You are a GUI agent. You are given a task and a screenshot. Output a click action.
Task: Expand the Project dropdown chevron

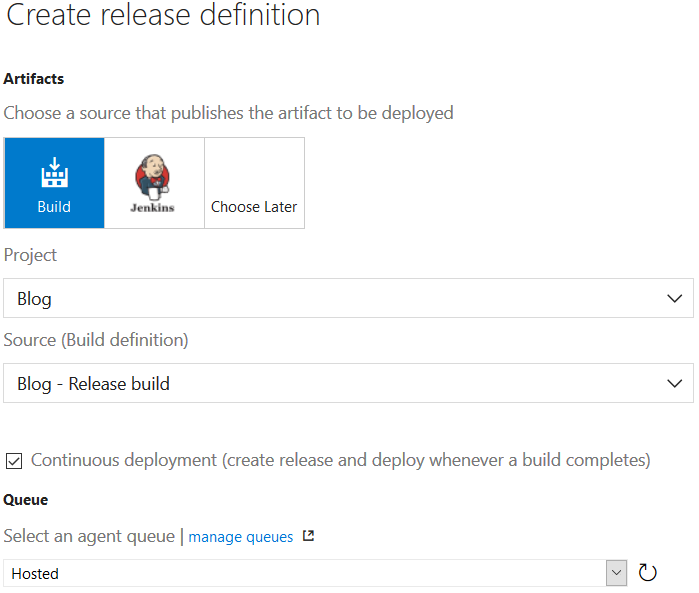click(x=674, y=298)
